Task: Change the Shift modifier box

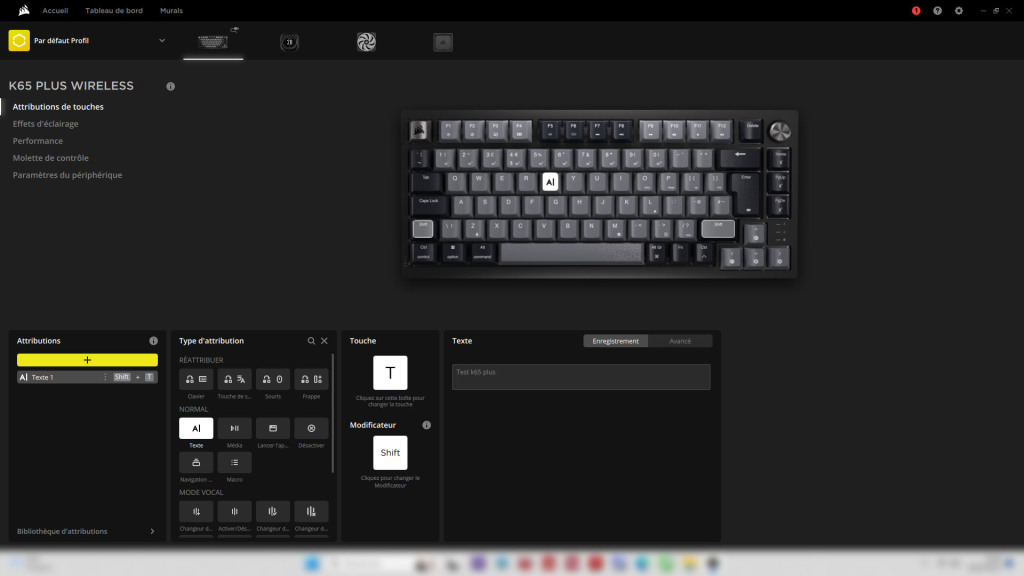Action: (390, 453)
